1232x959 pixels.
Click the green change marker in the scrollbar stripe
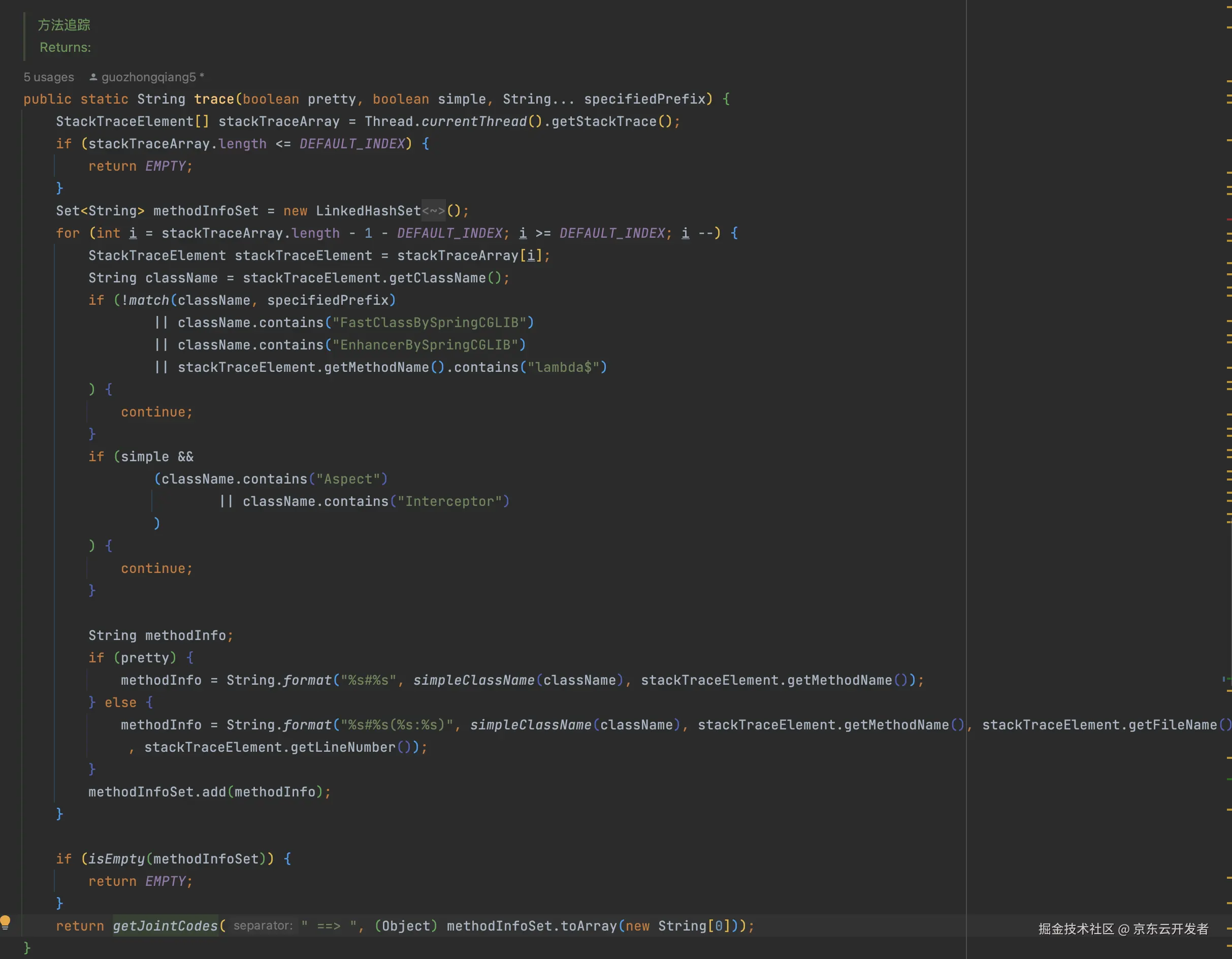click(1228, 779)
